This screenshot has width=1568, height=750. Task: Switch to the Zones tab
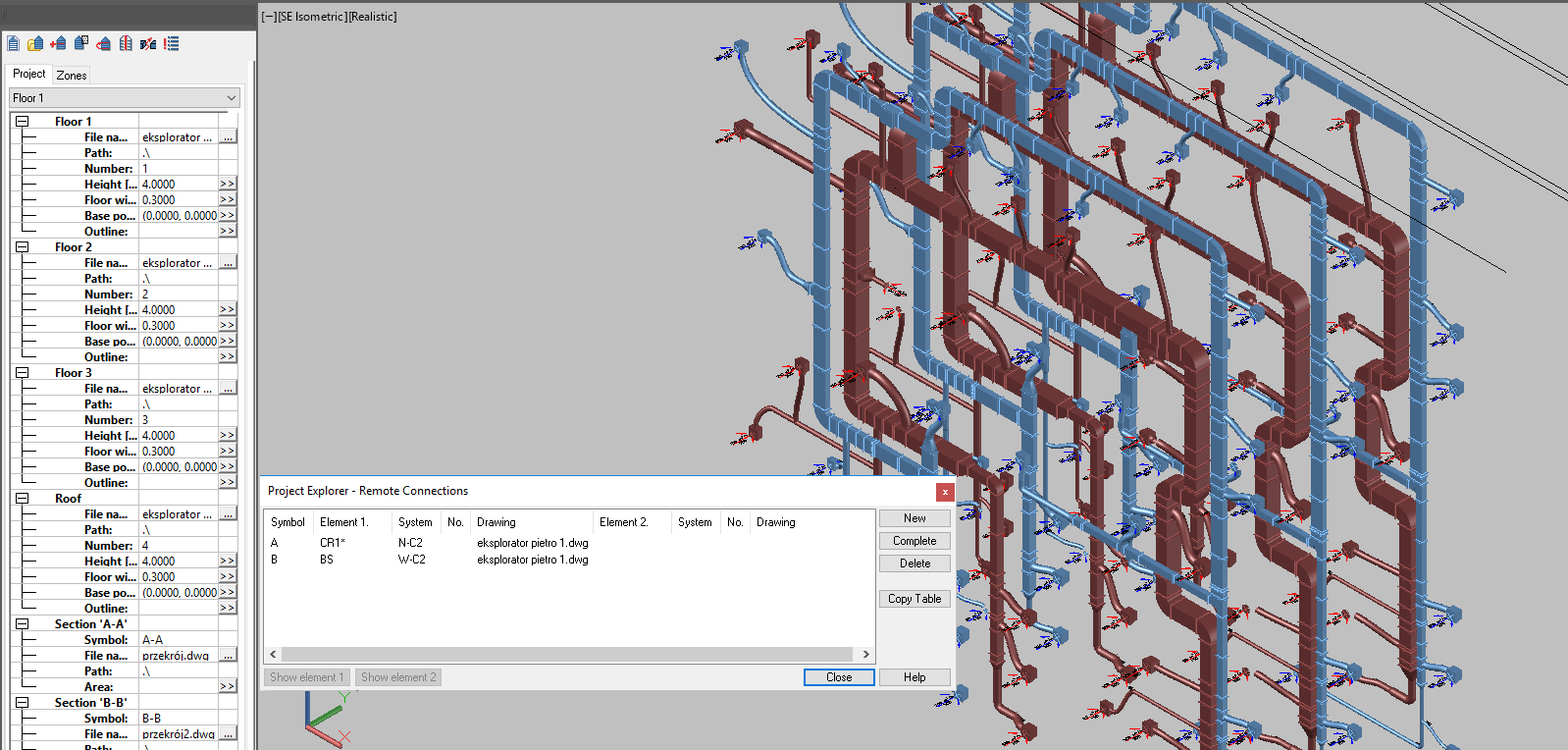[x=72, y=75]
